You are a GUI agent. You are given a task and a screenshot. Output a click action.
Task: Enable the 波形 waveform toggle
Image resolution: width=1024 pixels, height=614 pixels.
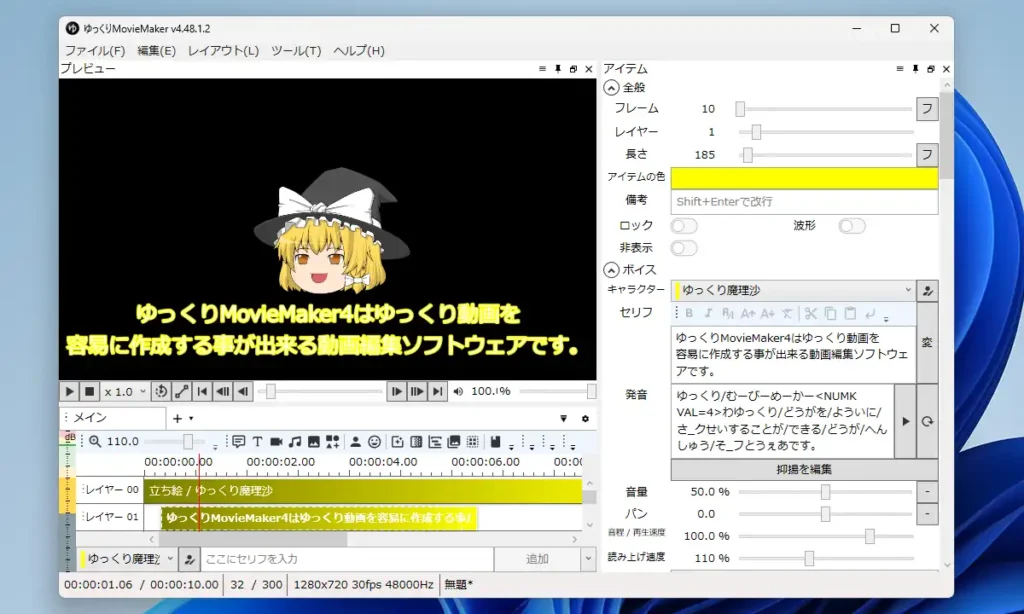[851, 226]
